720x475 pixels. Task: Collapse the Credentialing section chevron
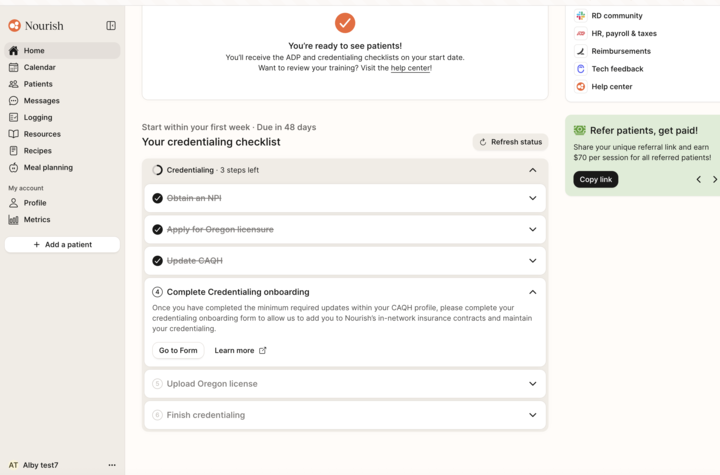coord(532,170)
